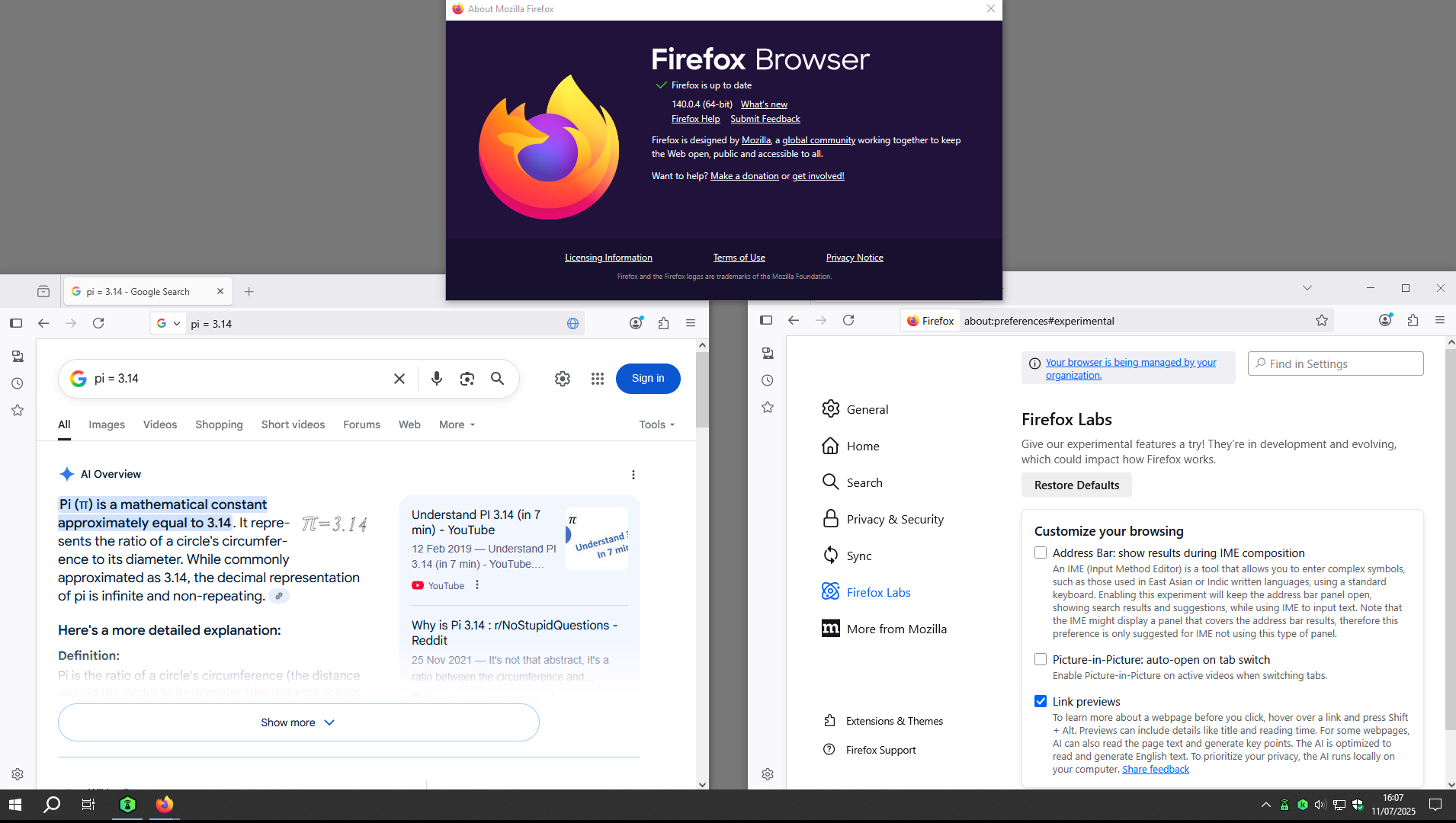
Task: Open Privacy & Security settings category
Action: pos(883,520)
